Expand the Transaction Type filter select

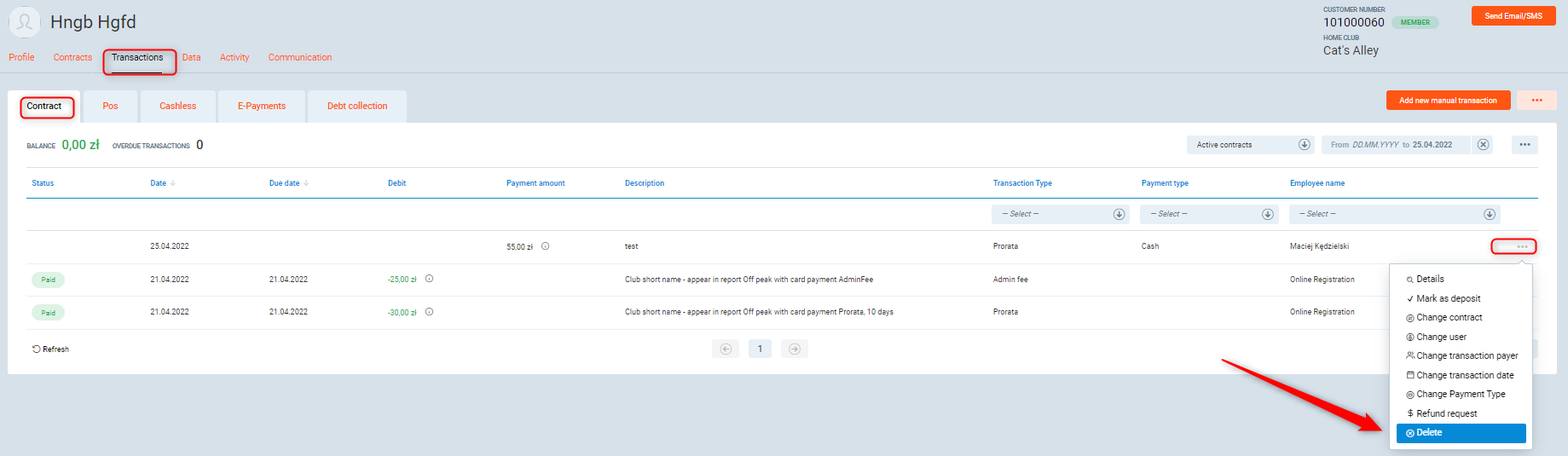[x=1060, y=214]
